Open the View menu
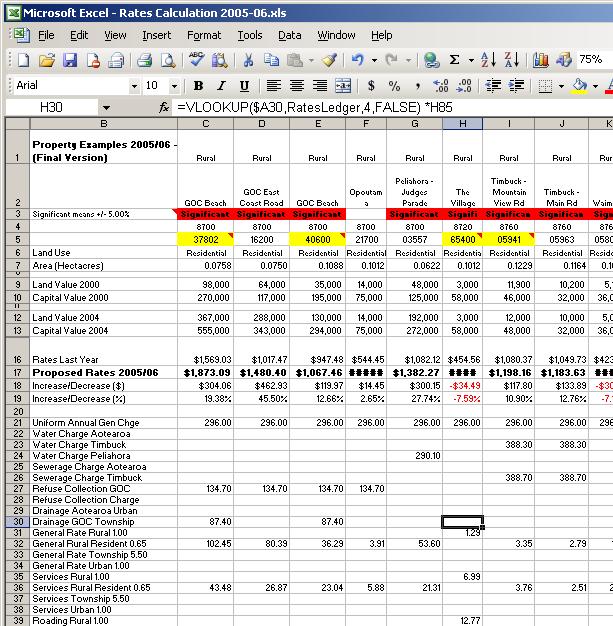 (115, 36)
